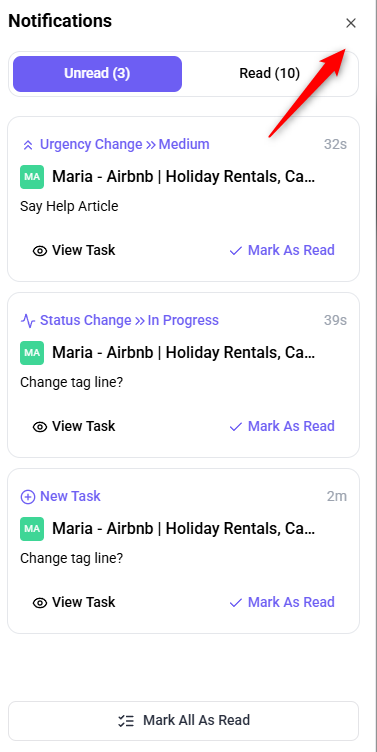
Task: Switch to the Unread (3) tab
Action: [97, 74]
